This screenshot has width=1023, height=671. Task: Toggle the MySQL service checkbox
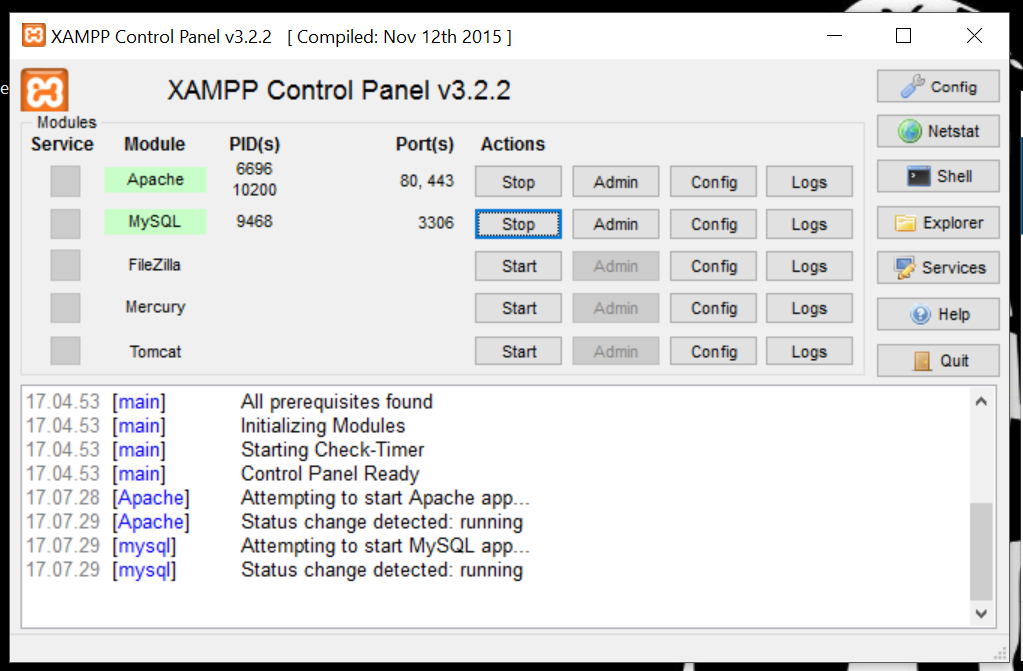65,223
